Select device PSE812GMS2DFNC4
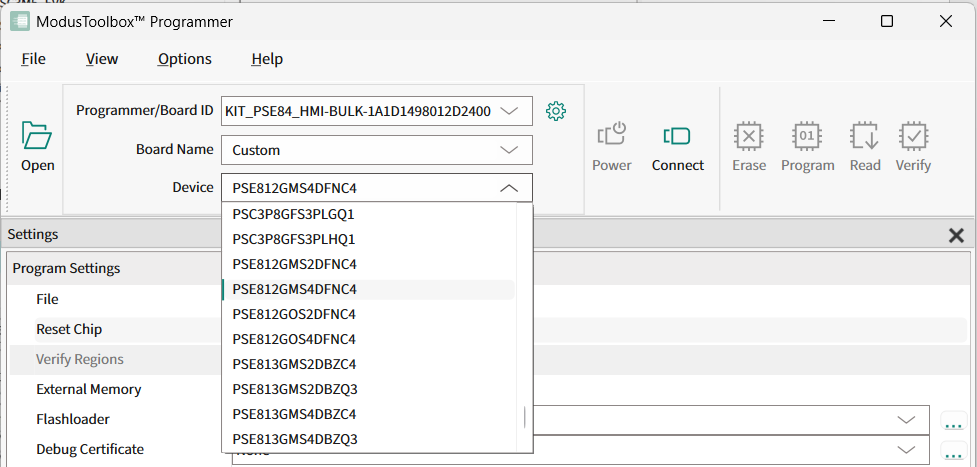977x467 pixels. pos(369,264)
